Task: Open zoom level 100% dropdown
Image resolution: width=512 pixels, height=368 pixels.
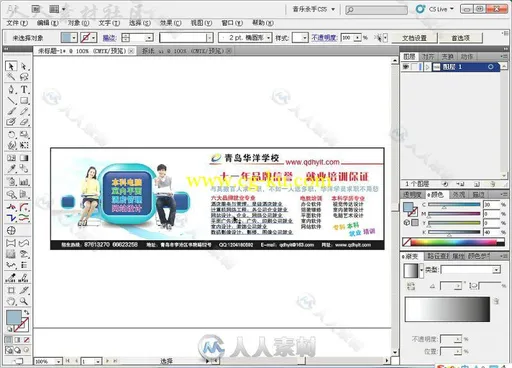Action: (x=58, y=361)
